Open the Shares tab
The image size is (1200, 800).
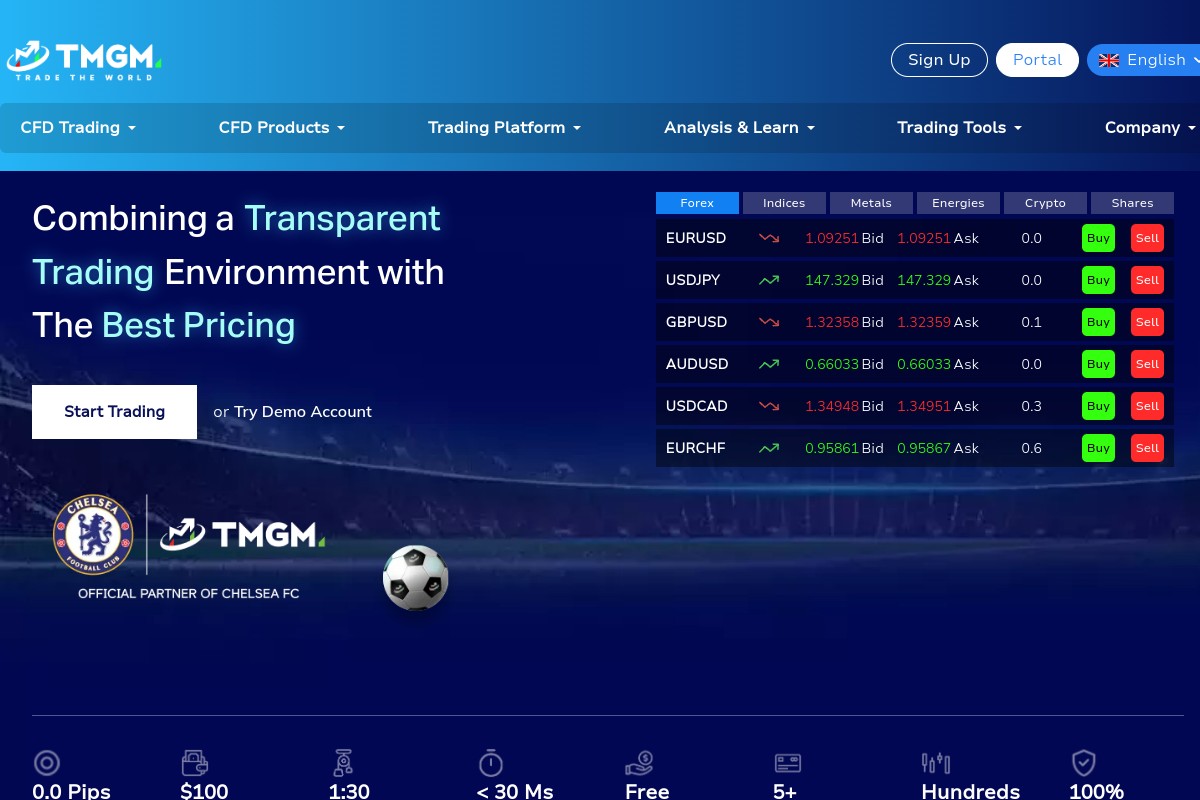[x=1132, y=203]
